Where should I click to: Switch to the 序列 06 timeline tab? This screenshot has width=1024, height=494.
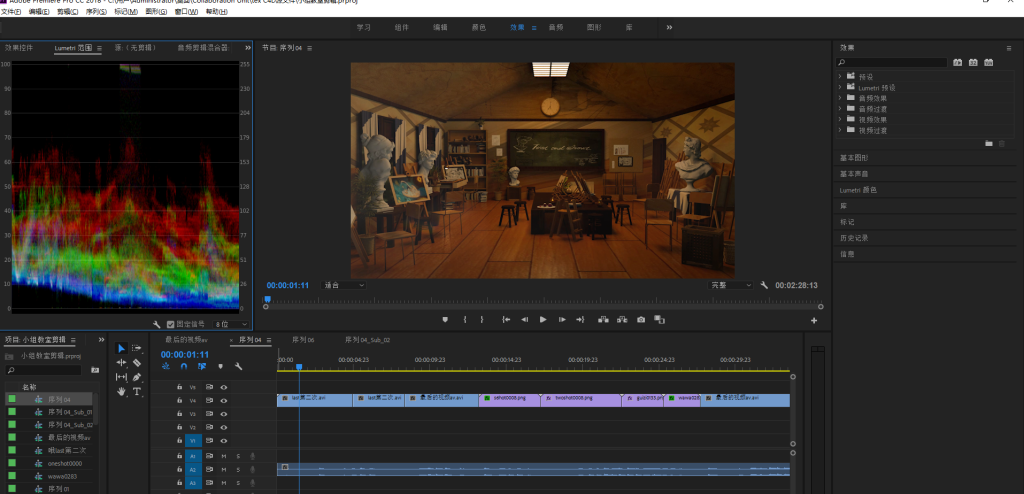tap(303, 340)
